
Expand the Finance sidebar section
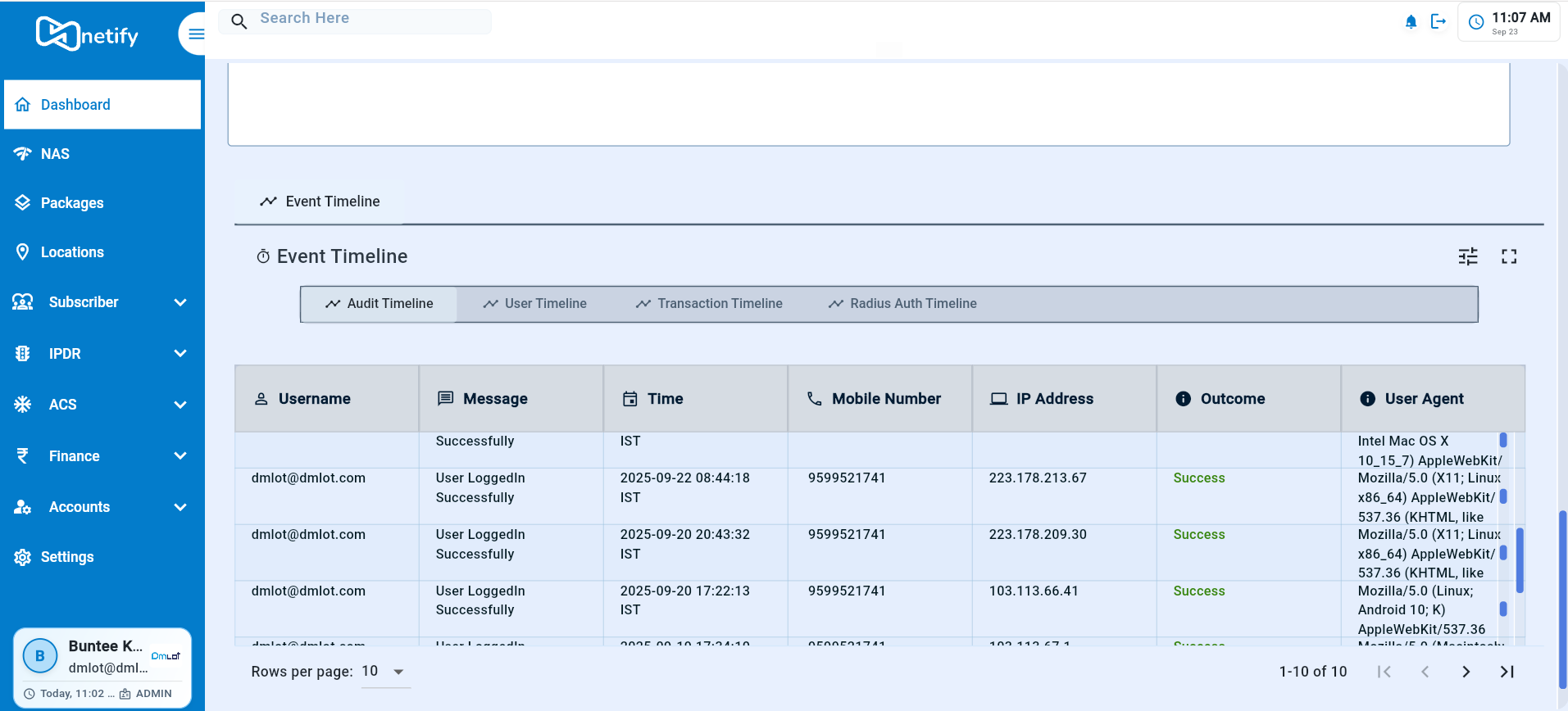pyautogui.click(x=102, y=456)
